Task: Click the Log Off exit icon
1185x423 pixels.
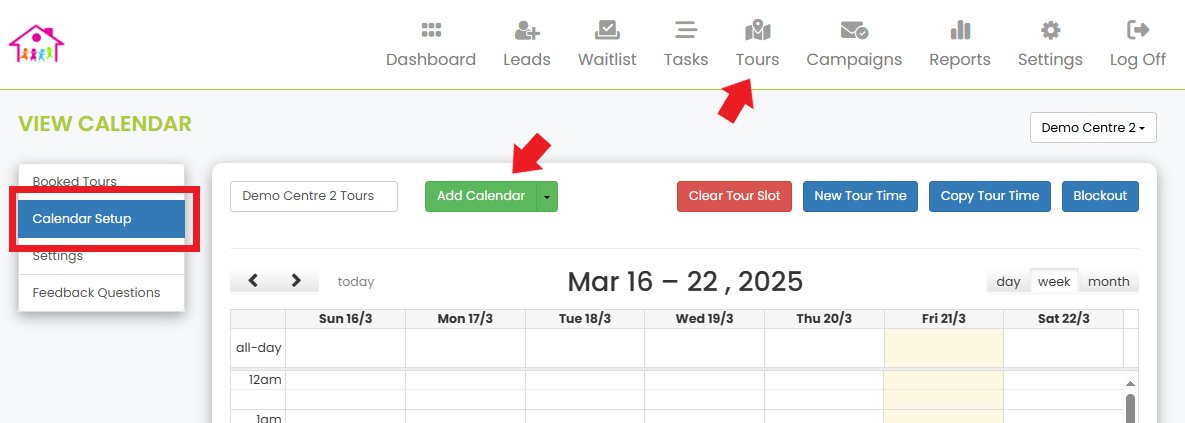Action: [1138, 30]
